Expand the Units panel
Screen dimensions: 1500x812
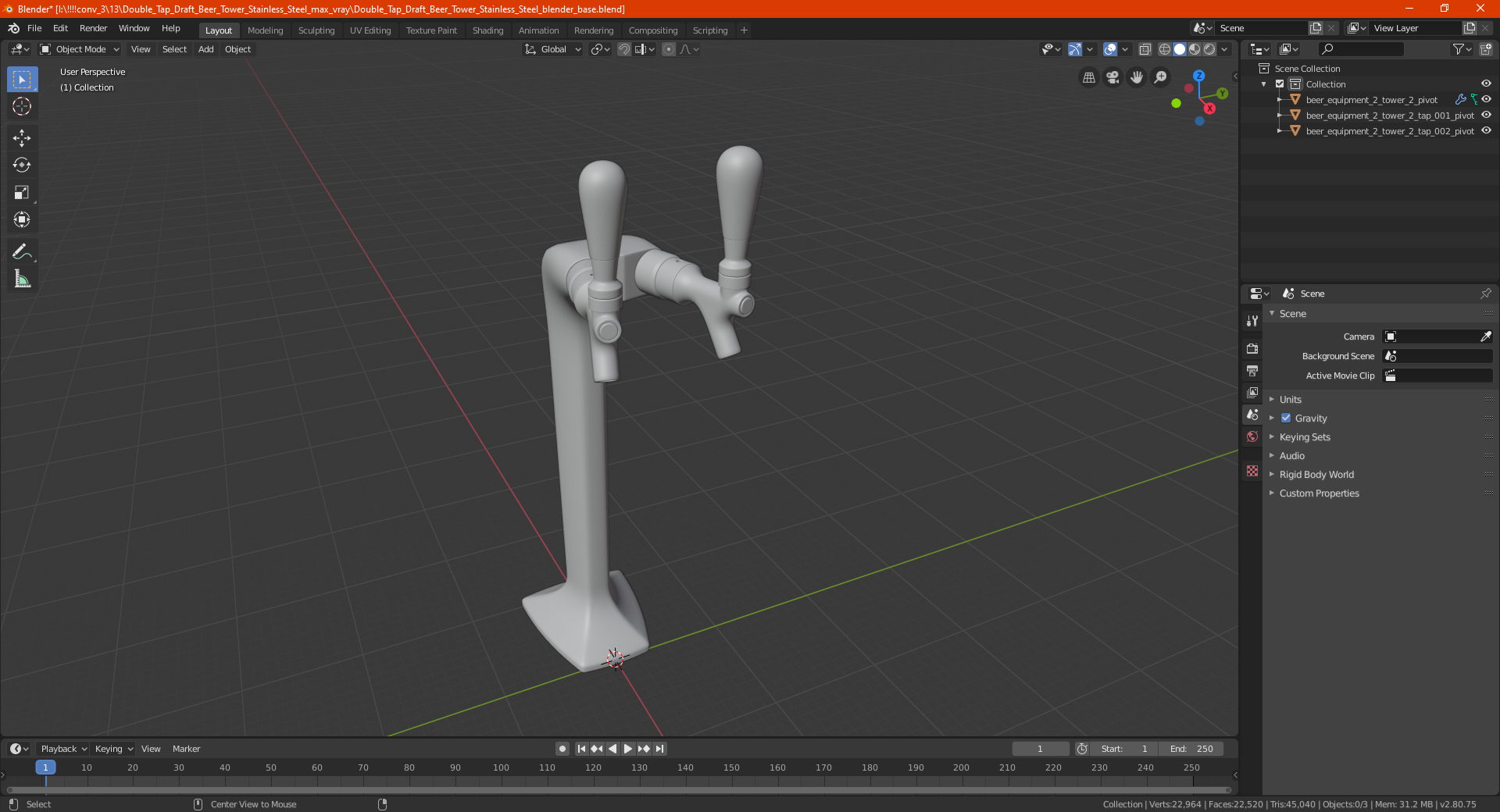pos(1290,399)
